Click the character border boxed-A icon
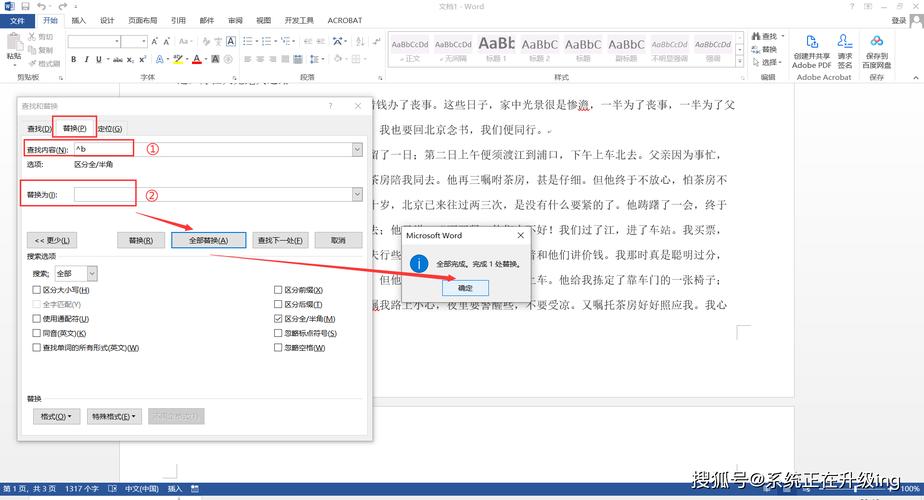This screenshot has width=924, height=500. pos(231,41)
